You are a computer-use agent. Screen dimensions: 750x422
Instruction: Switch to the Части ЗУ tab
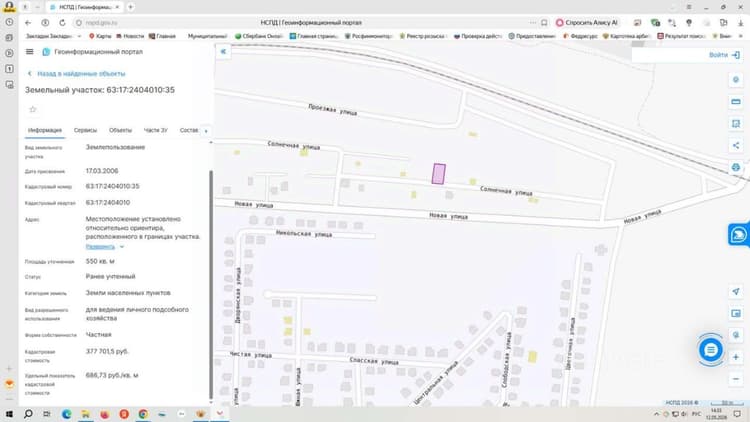[x=155, y=130]
